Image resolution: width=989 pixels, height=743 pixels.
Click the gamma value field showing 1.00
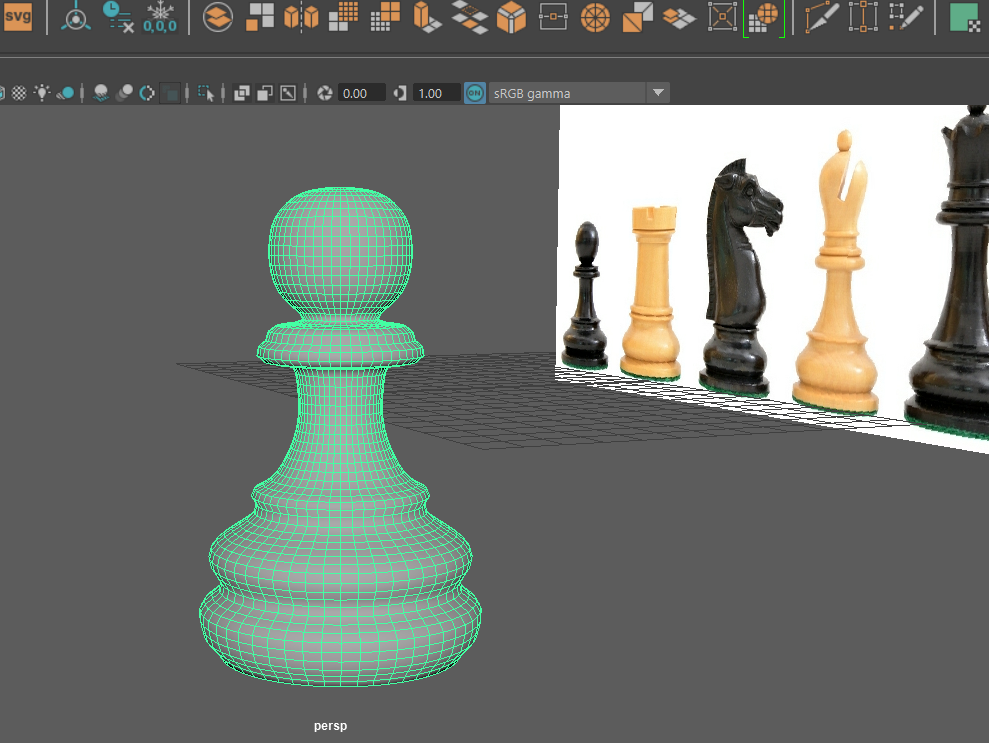[x=436, y=92]
